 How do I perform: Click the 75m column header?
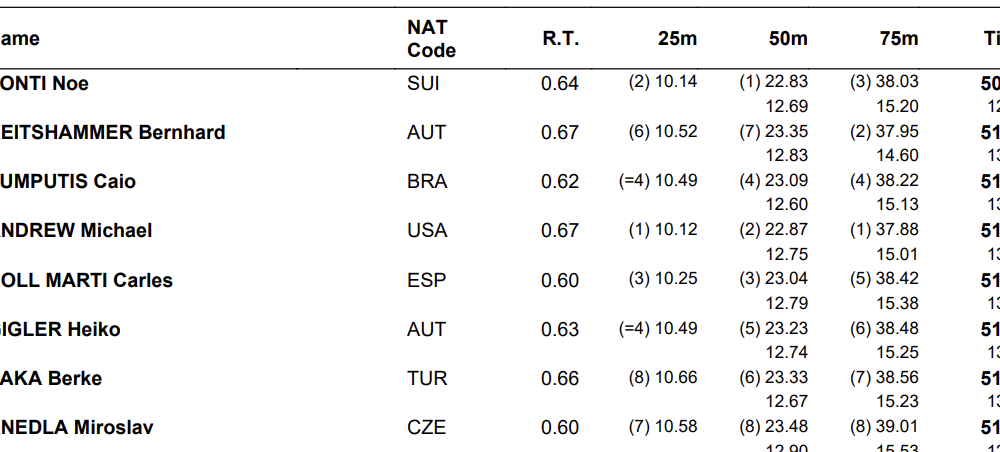click(x=898, y=39)
